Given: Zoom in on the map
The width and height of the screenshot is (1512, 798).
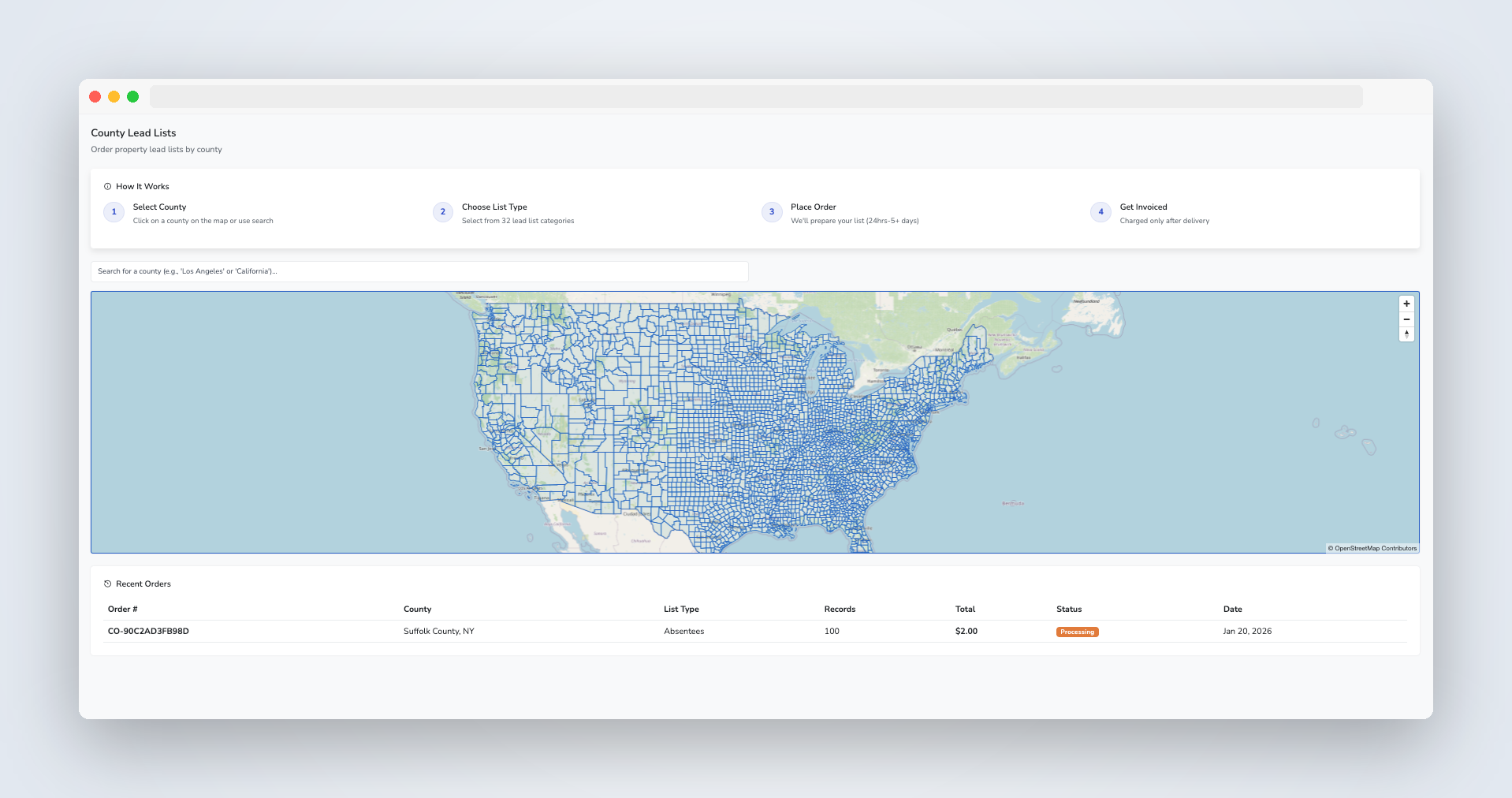Looking at the screenshot, I should [1406, 303].
